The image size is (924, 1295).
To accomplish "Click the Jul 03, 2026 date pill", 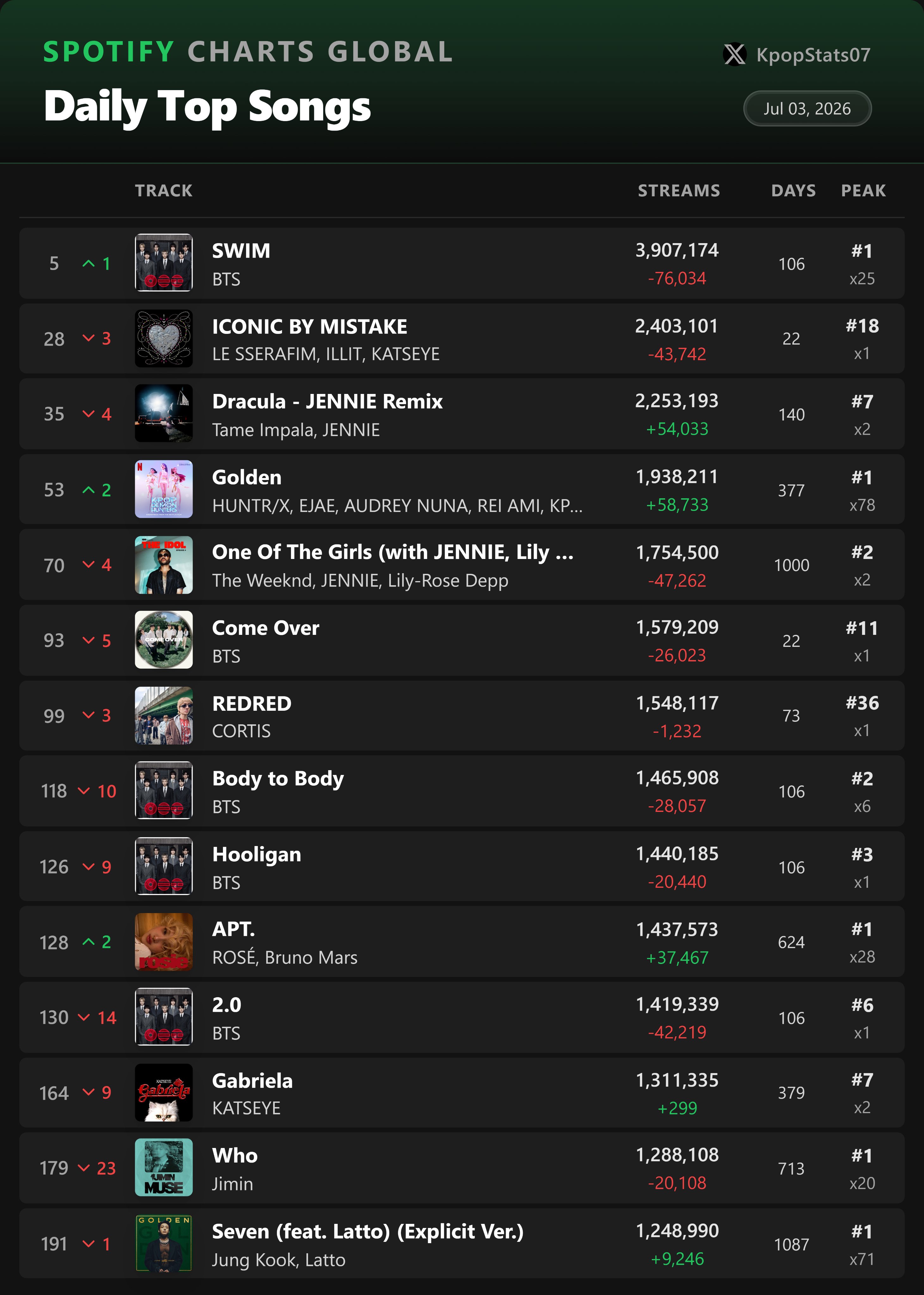I will pos(807,109).
